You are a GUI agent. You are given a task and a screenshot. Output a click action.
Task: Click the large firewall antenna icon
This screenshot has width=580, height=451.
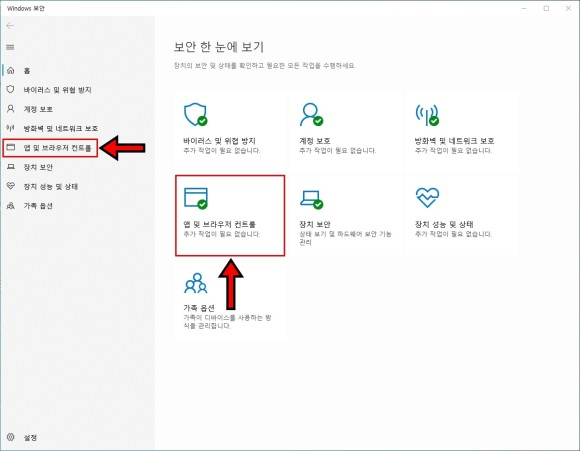(427, 115)
